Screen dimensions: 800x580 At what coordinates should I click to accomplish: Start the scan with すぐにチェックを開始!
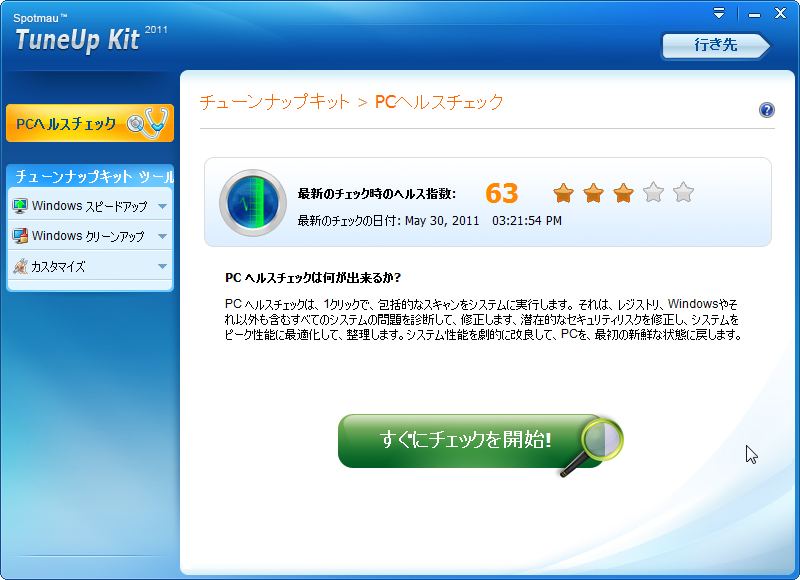click(480, 441)
